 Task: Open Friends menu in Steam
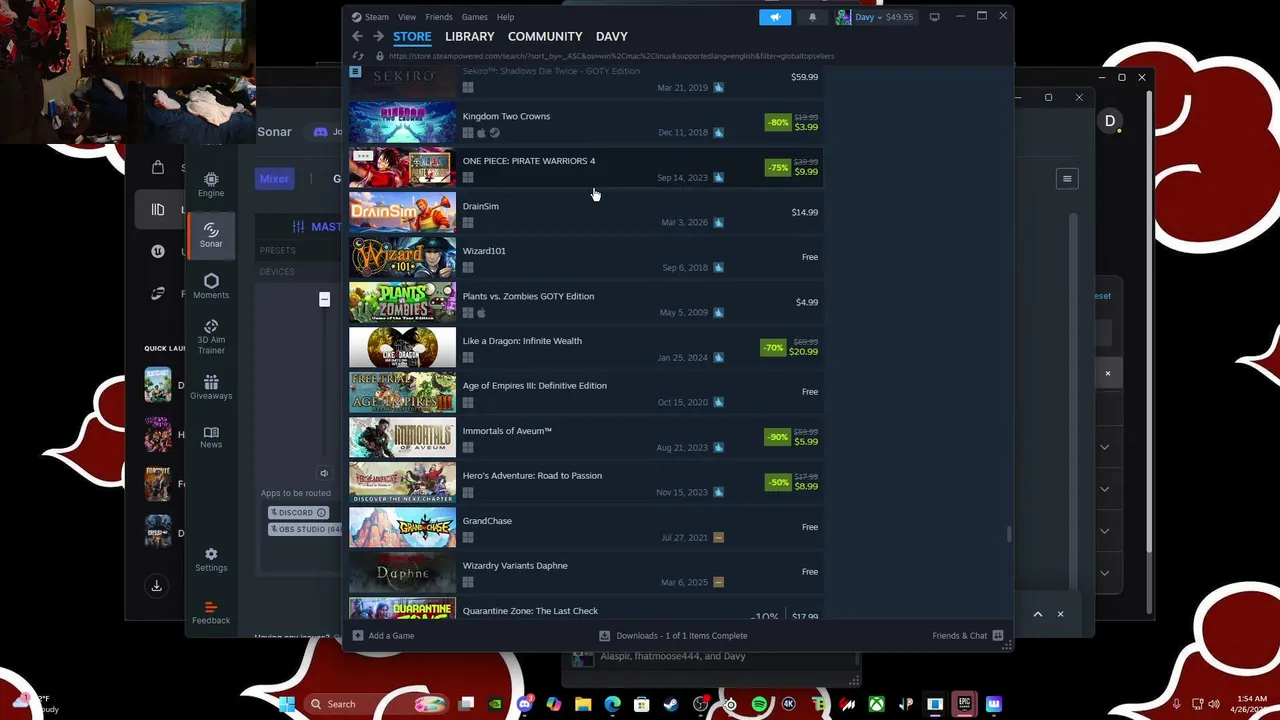click(439, 17)
